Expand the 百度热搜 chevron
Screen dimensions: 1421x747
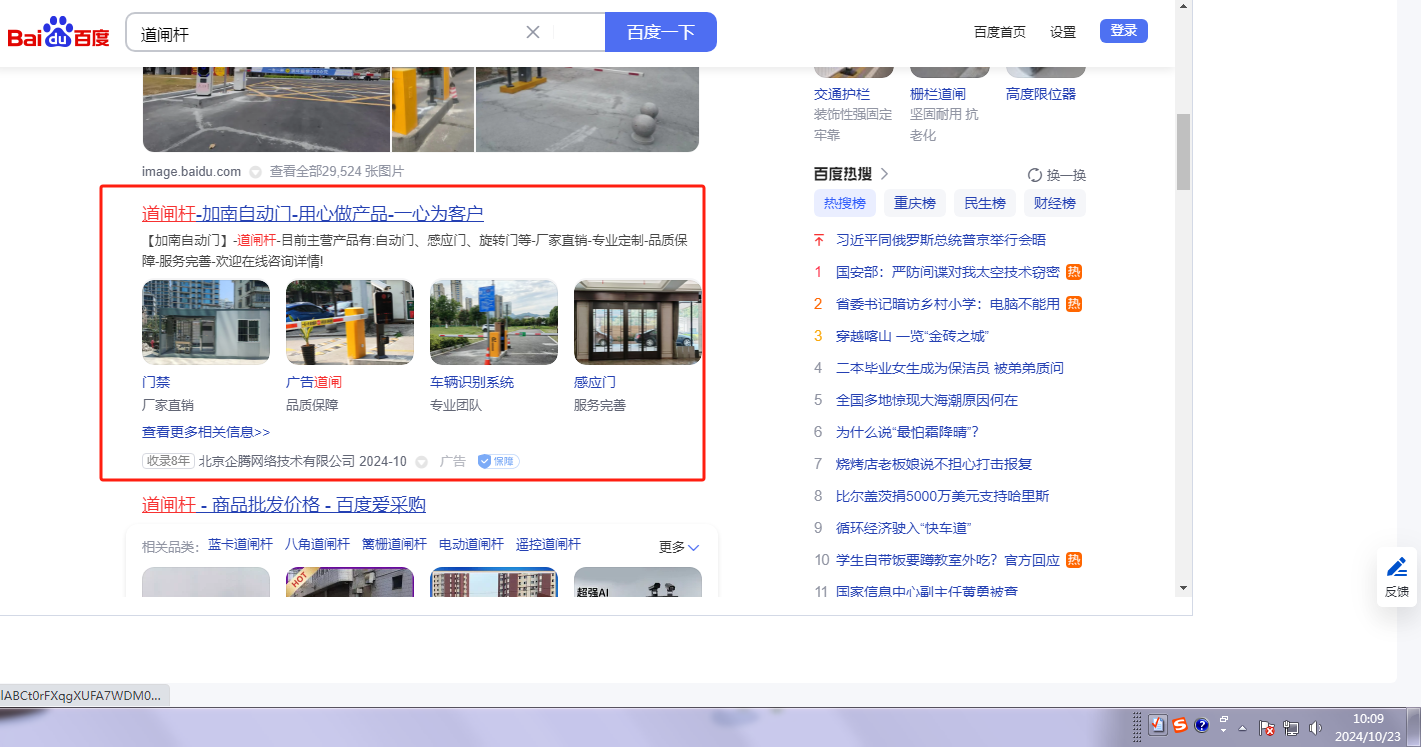[x=883, y=174]
